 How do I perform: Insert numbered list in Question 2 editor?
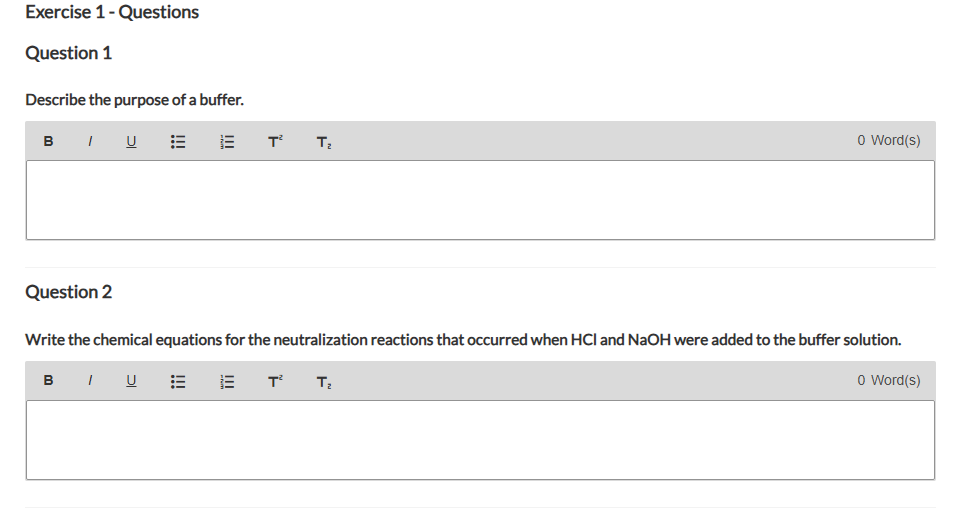coord(227,382)
